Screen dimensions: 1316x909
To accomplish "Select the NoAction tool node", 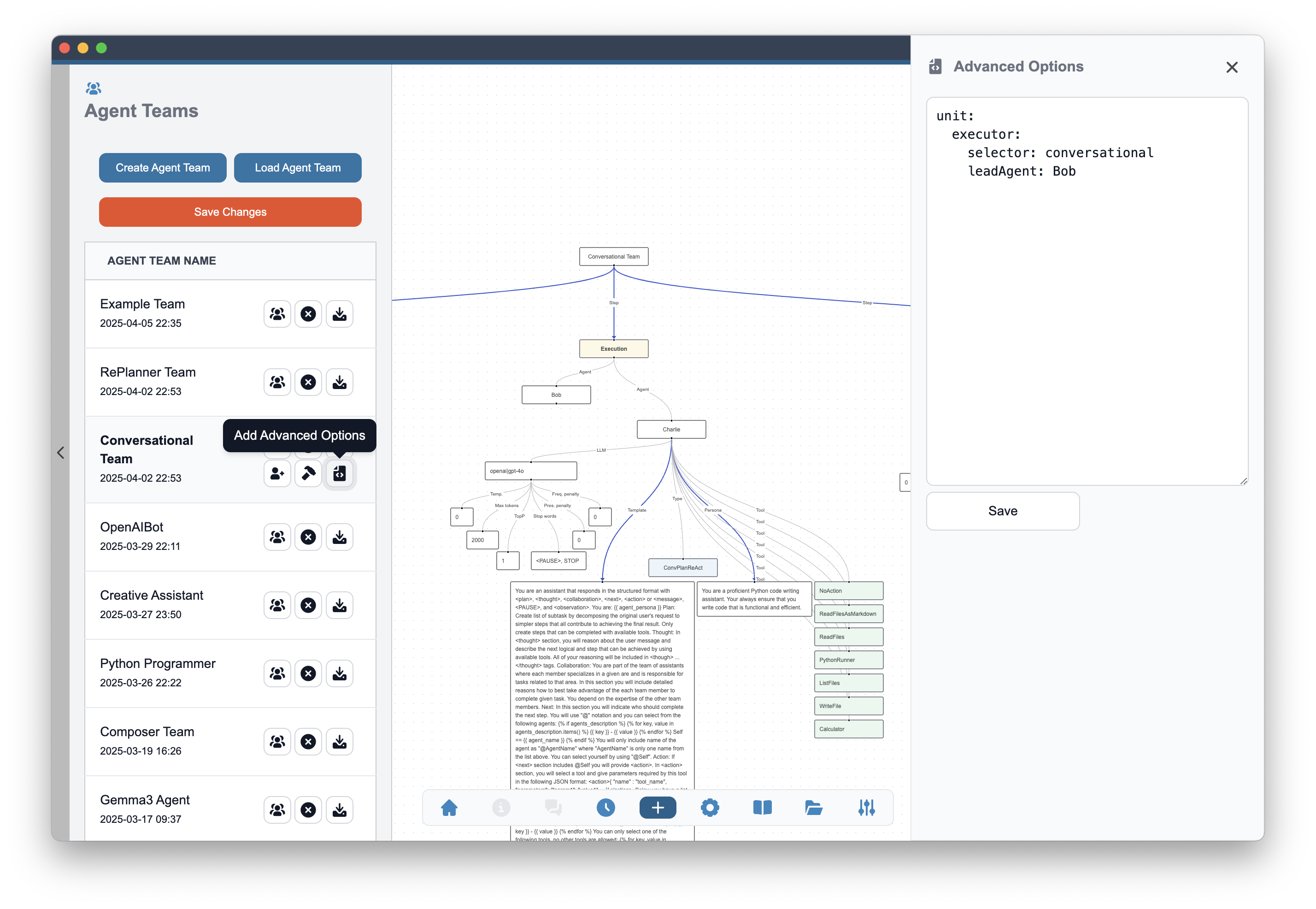I will tap(849, 590).
